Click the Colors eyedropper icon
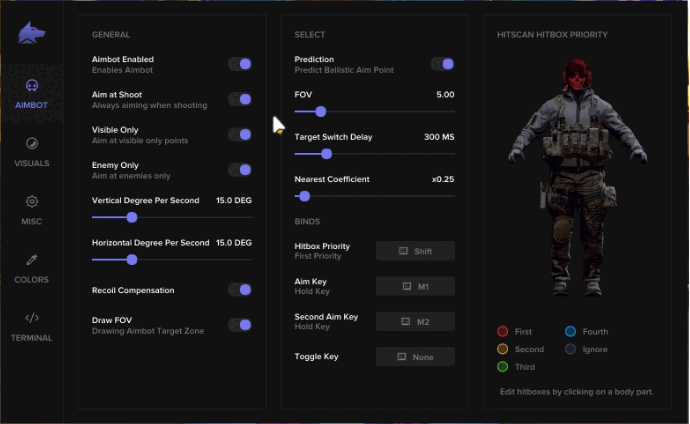Image resolution: width=690 pixels, height=424 pixels. click(32, 260)
